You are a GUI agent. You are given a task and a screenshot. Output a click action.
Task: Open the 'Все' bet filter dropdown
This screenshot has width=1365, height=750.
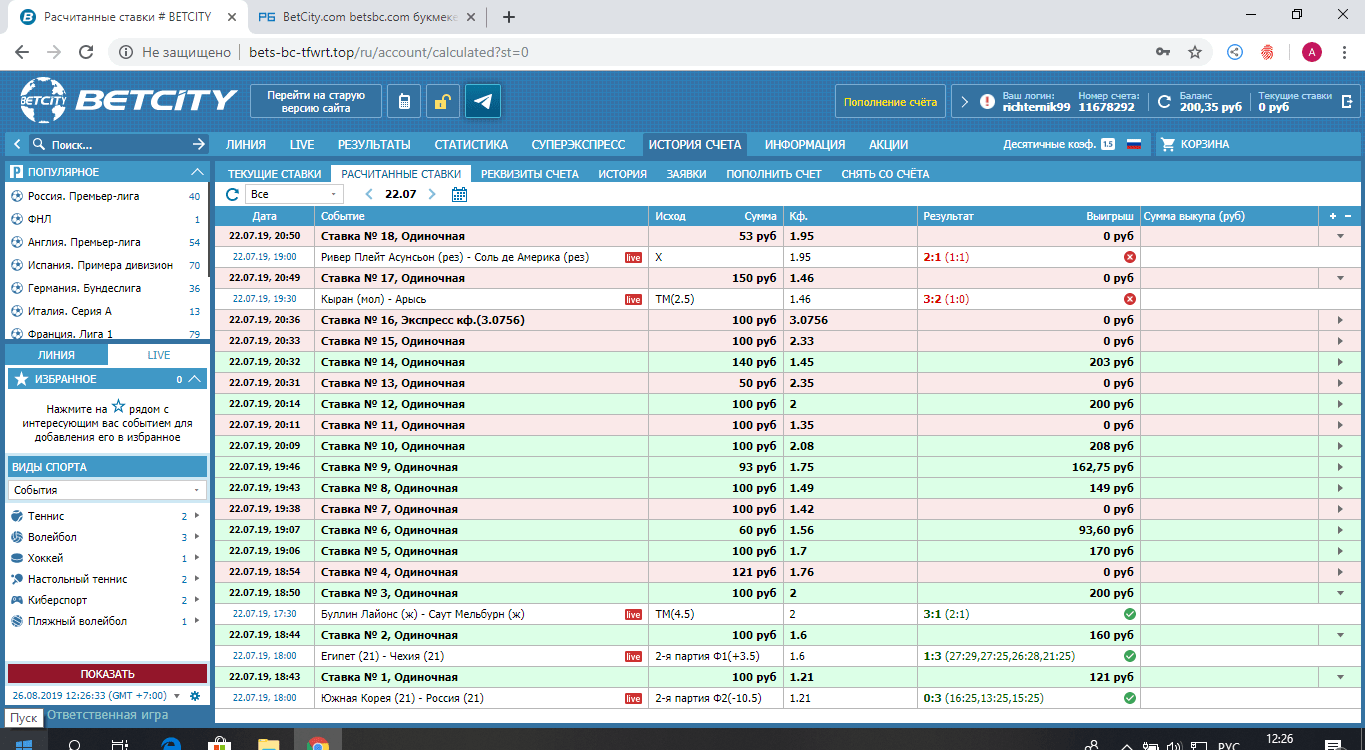click(x=294, y=194)
